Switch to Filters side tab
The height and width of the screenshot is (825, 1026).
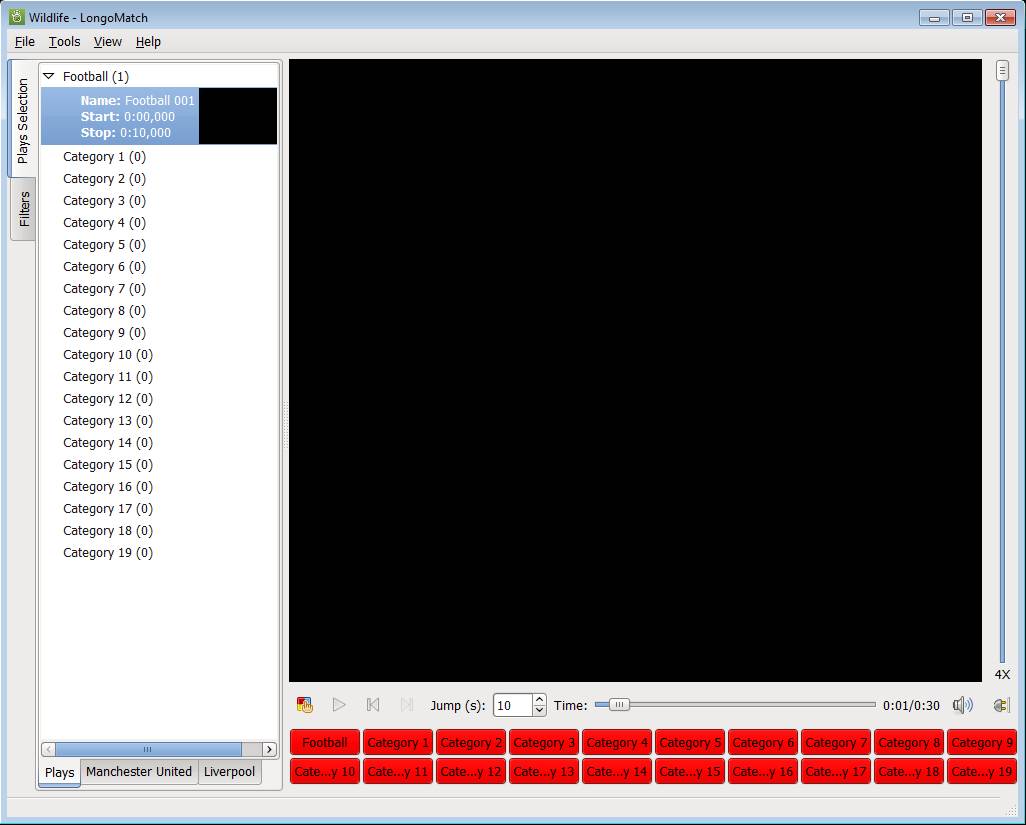point(24,209)
